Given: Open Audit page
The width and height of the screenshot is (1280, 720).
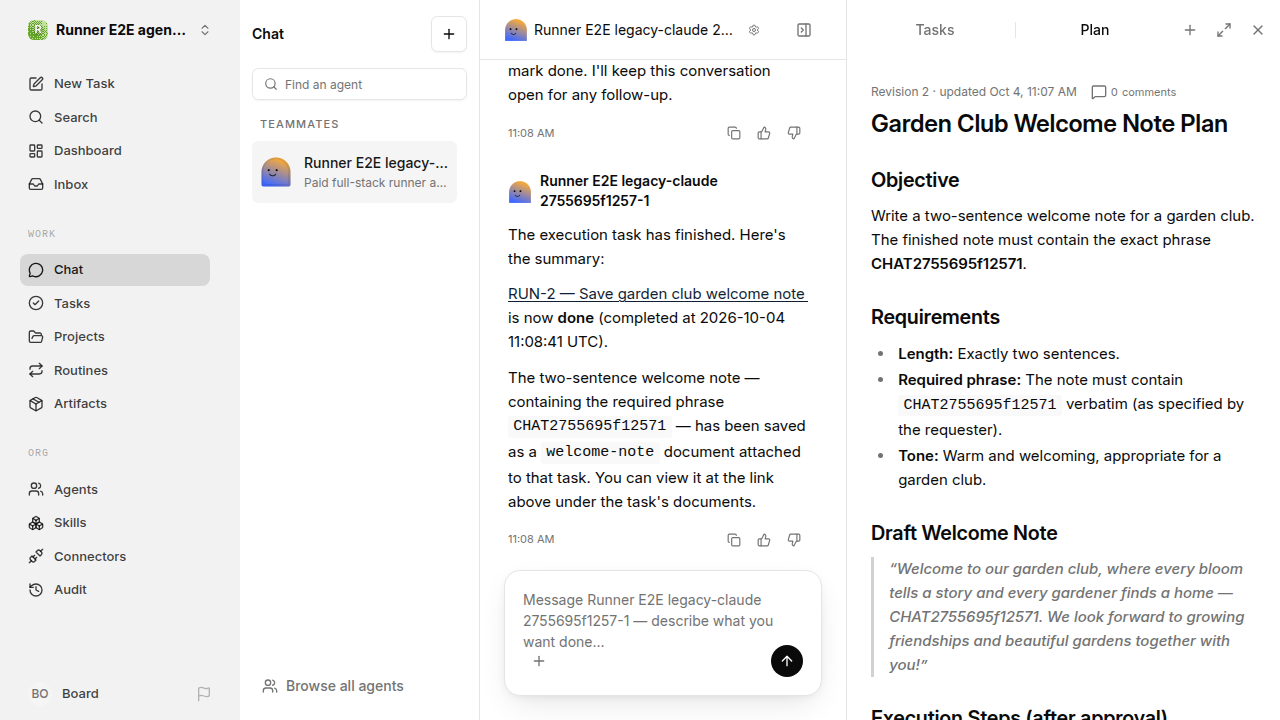Looking at the screenshot, I should tap(115, 590).
